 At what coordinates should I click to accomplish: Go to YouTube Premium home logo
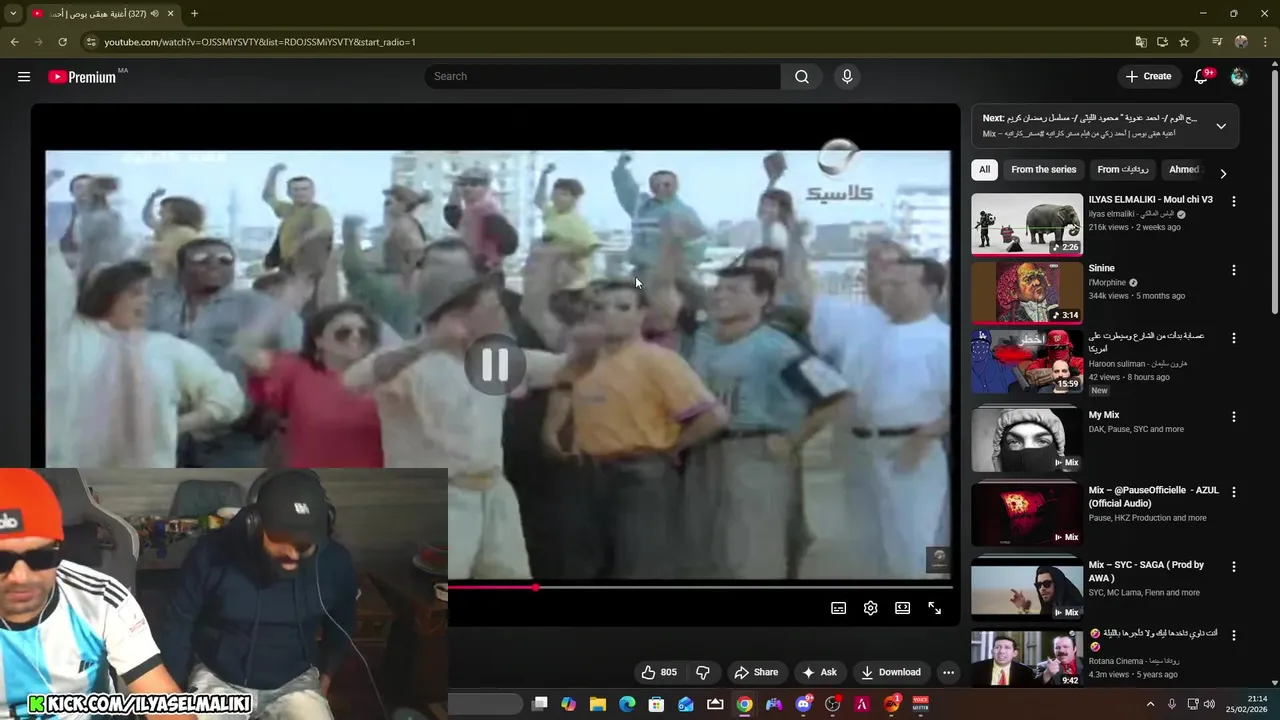pyautogui.click(x=82, y=77)
